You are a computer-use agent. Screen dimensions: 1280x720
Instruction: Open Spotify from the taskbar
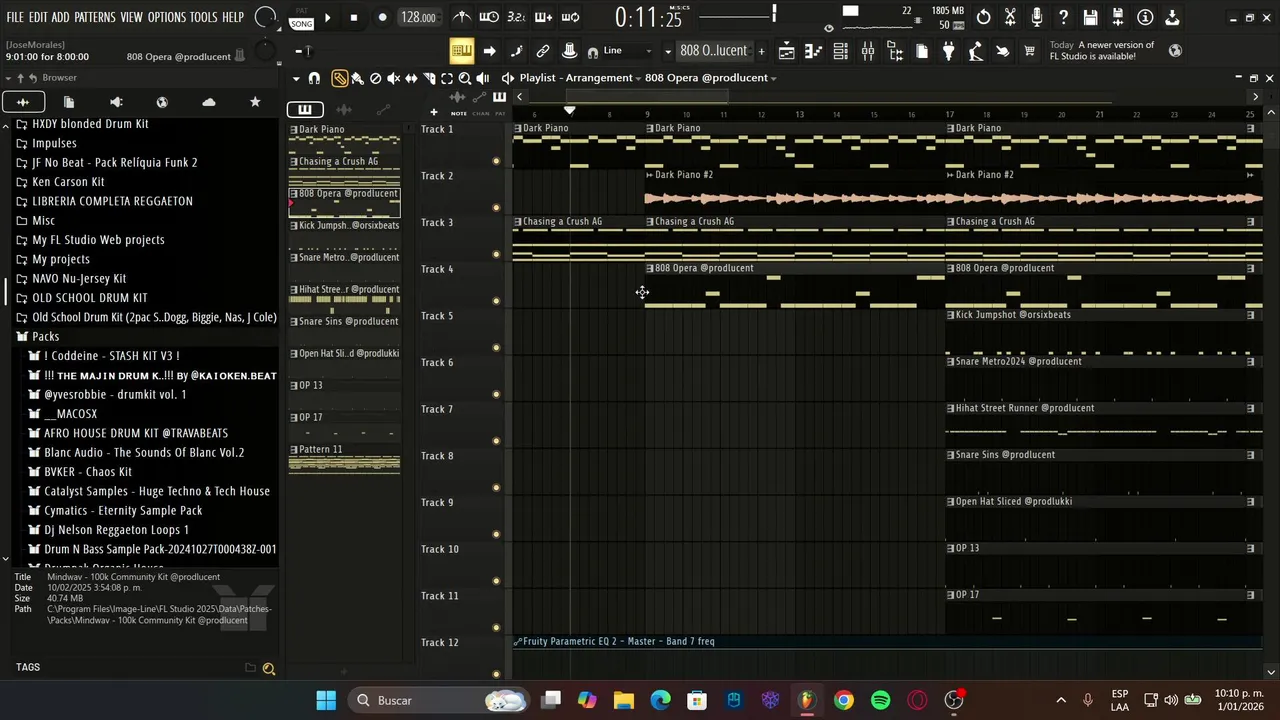[x=881, y=700]
